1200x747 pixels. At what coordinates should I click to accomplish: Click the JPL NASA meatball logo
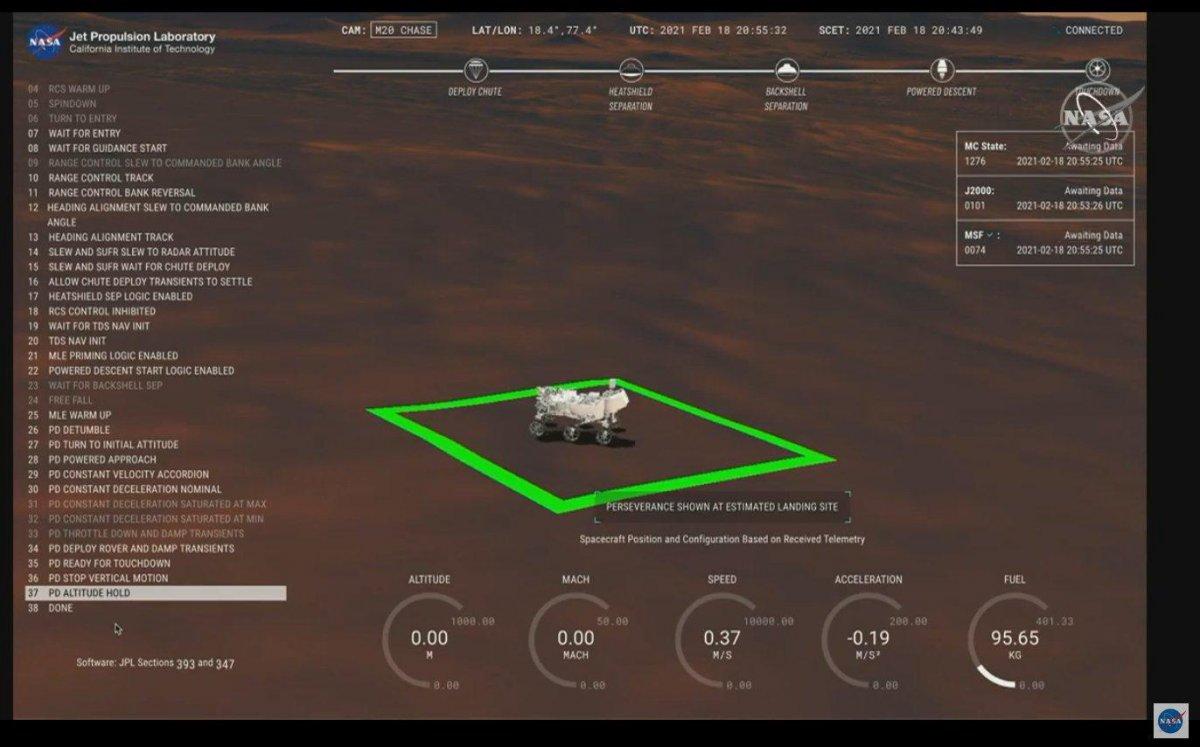tap(41, 41)
